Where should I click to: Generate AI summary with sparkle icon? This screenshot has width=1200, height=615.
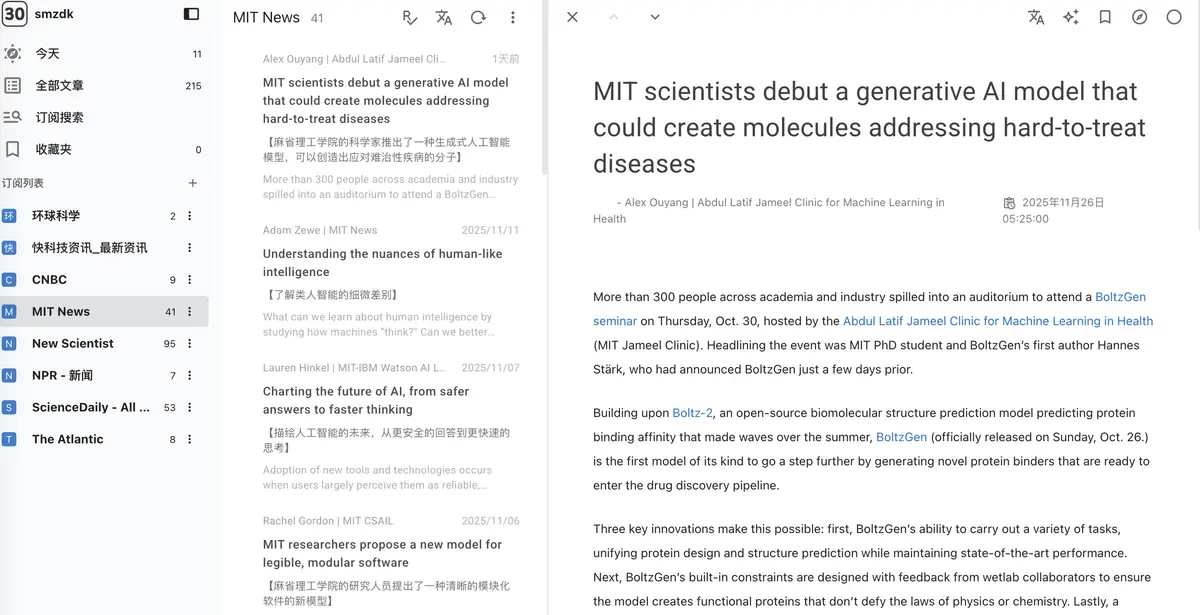(x=1070, y=17)
